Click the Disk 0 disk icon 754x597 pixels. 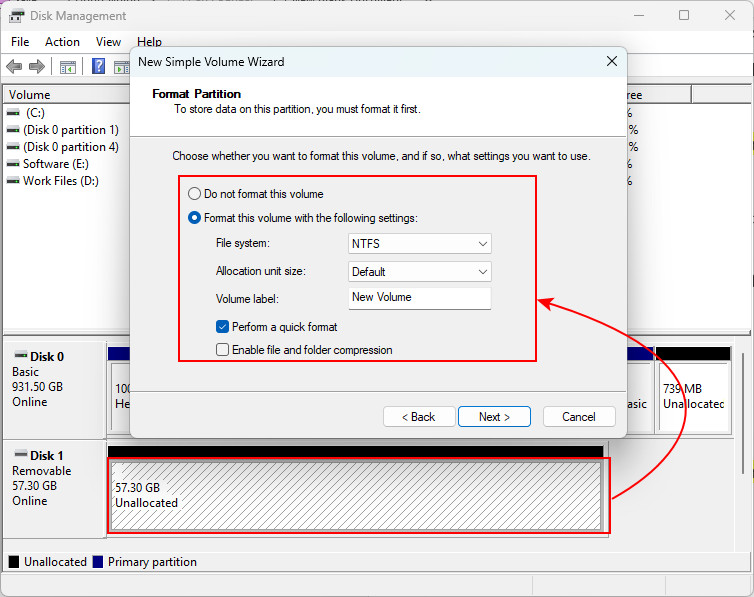tap(21, 356)
